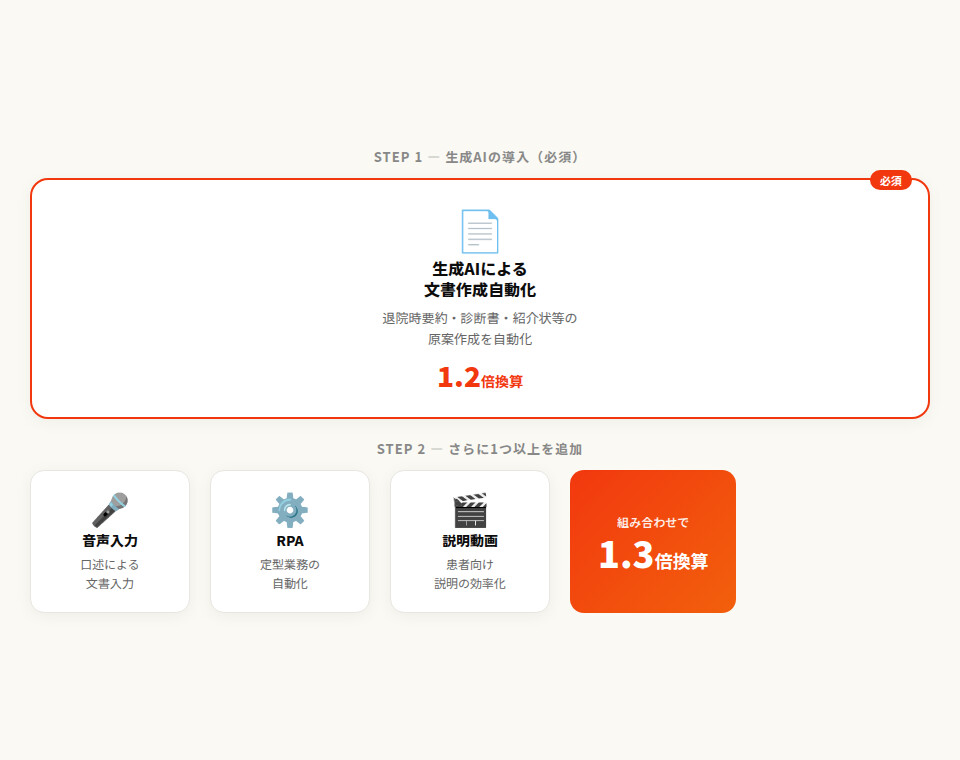Select the clapperboard icon on the 説明動画 card
Viewport: 960px width, 760px height.
pos(470,510)
